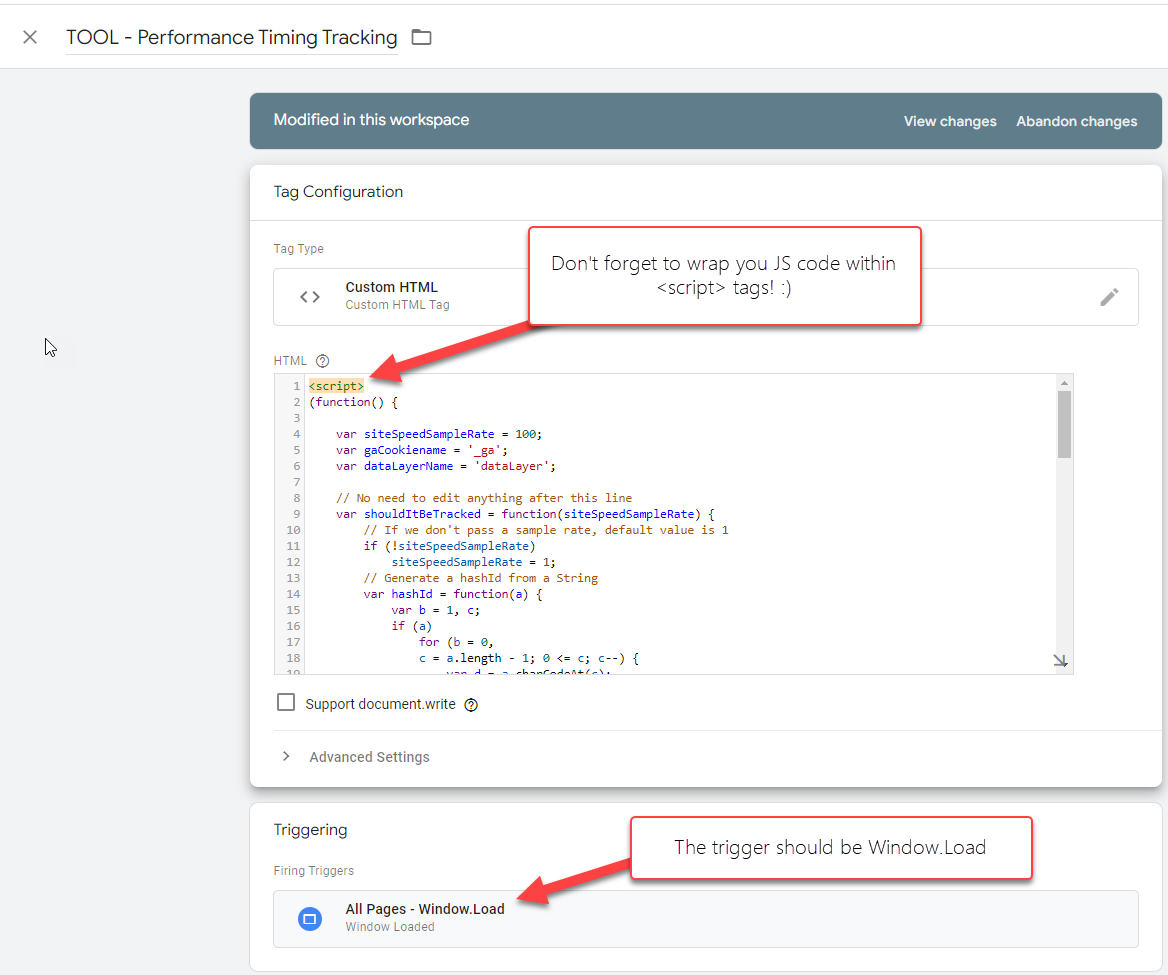The image size is (1168, 975).
Task: Enable the Support document.write checkbox
Action: pyautogui.click(x=286, y=703)
